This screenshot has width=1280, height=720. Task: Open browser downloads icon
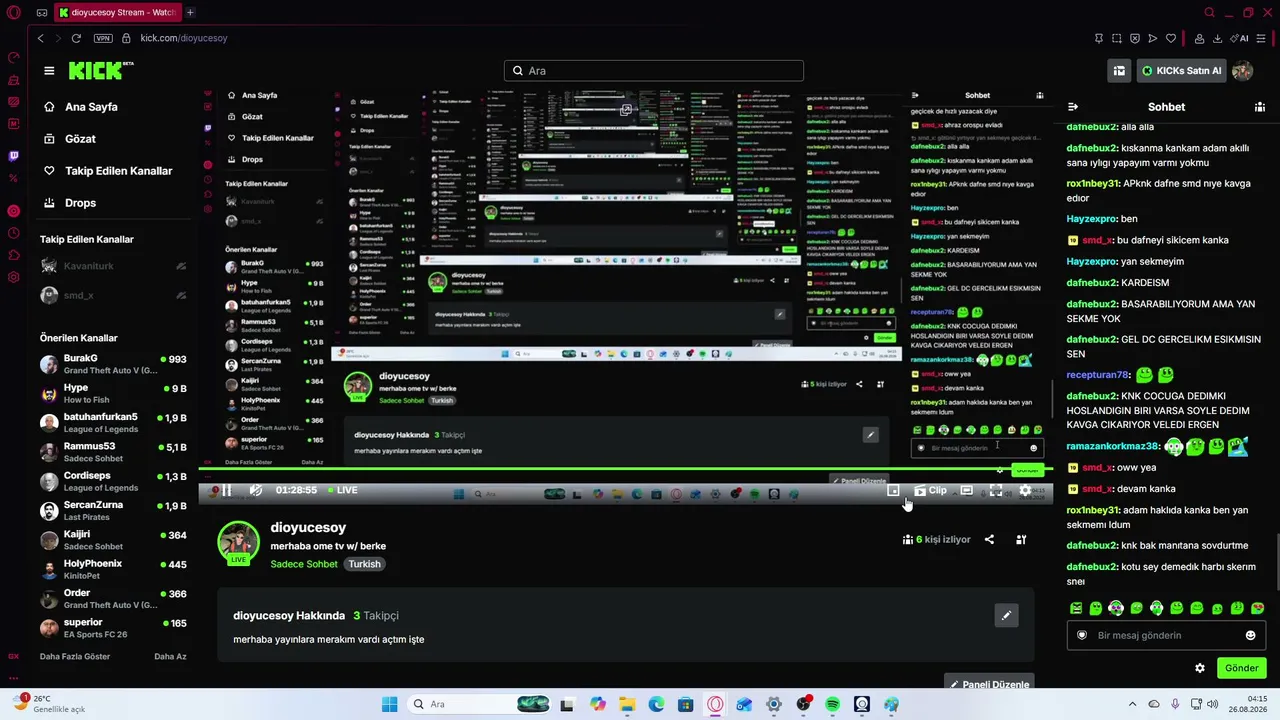pos(1217,38)
